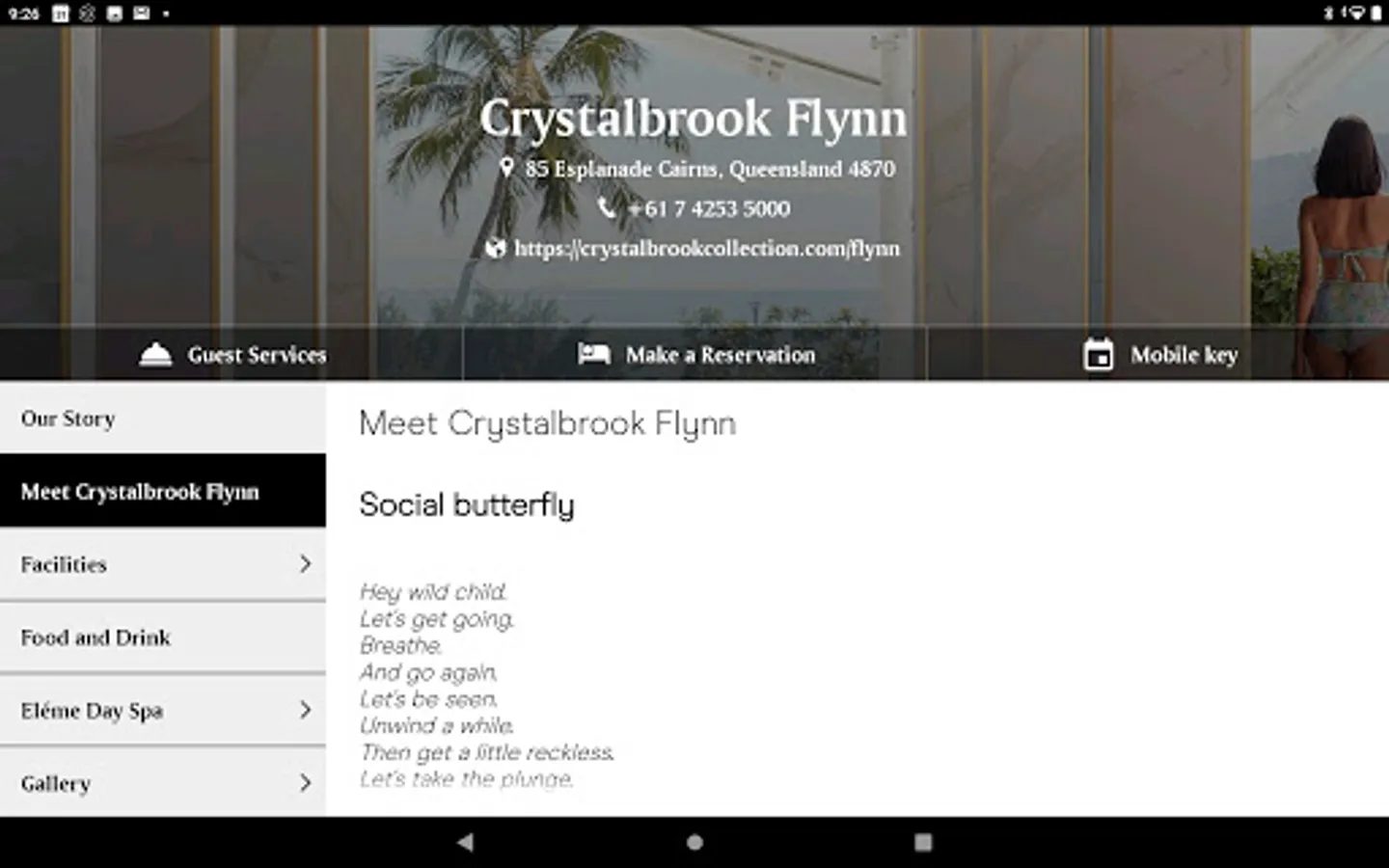The image size is (1389, 868).
Task: Tap the line 'Let's get going.'
Action: click(x=437, y=618)
